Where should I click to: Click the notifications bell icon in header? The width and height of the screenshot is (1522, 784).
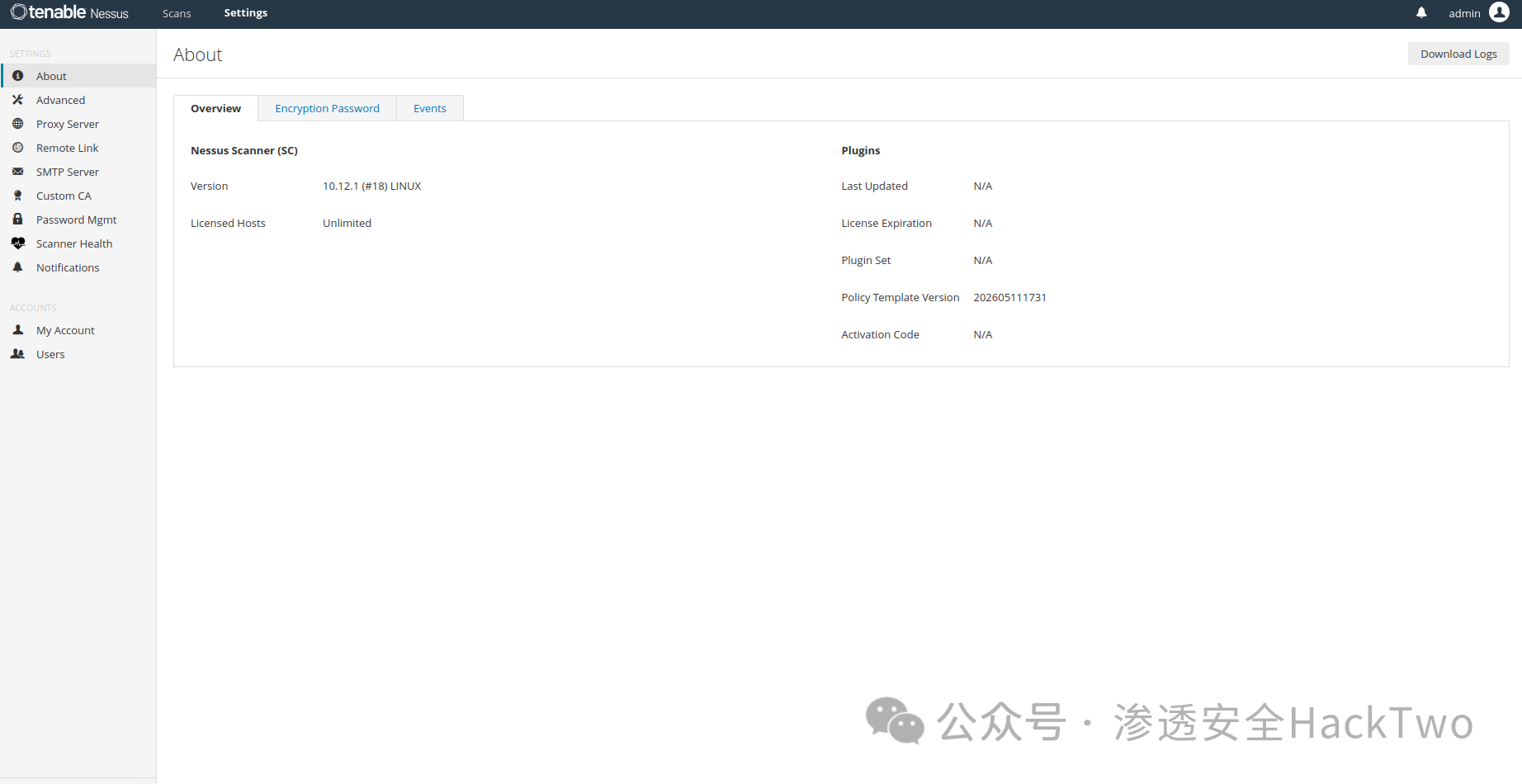(x=1421, y=12)
